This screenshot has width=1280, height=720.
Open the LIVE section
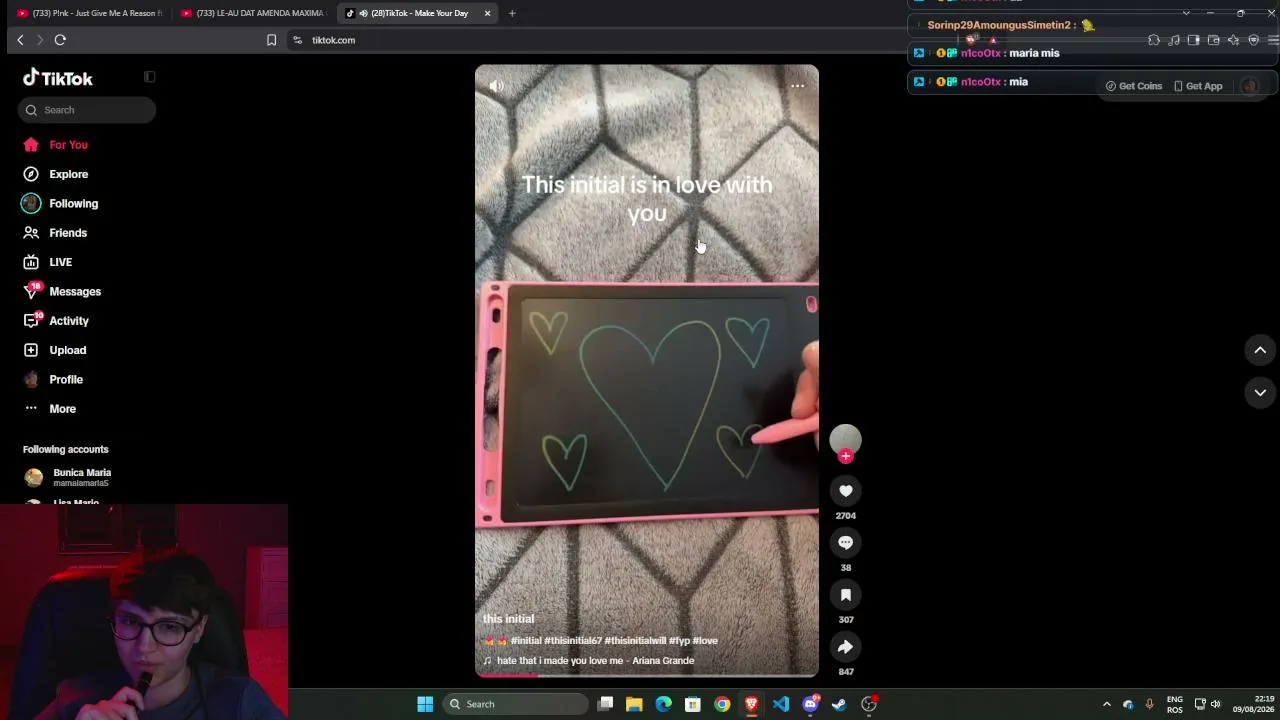click(48, 262)
